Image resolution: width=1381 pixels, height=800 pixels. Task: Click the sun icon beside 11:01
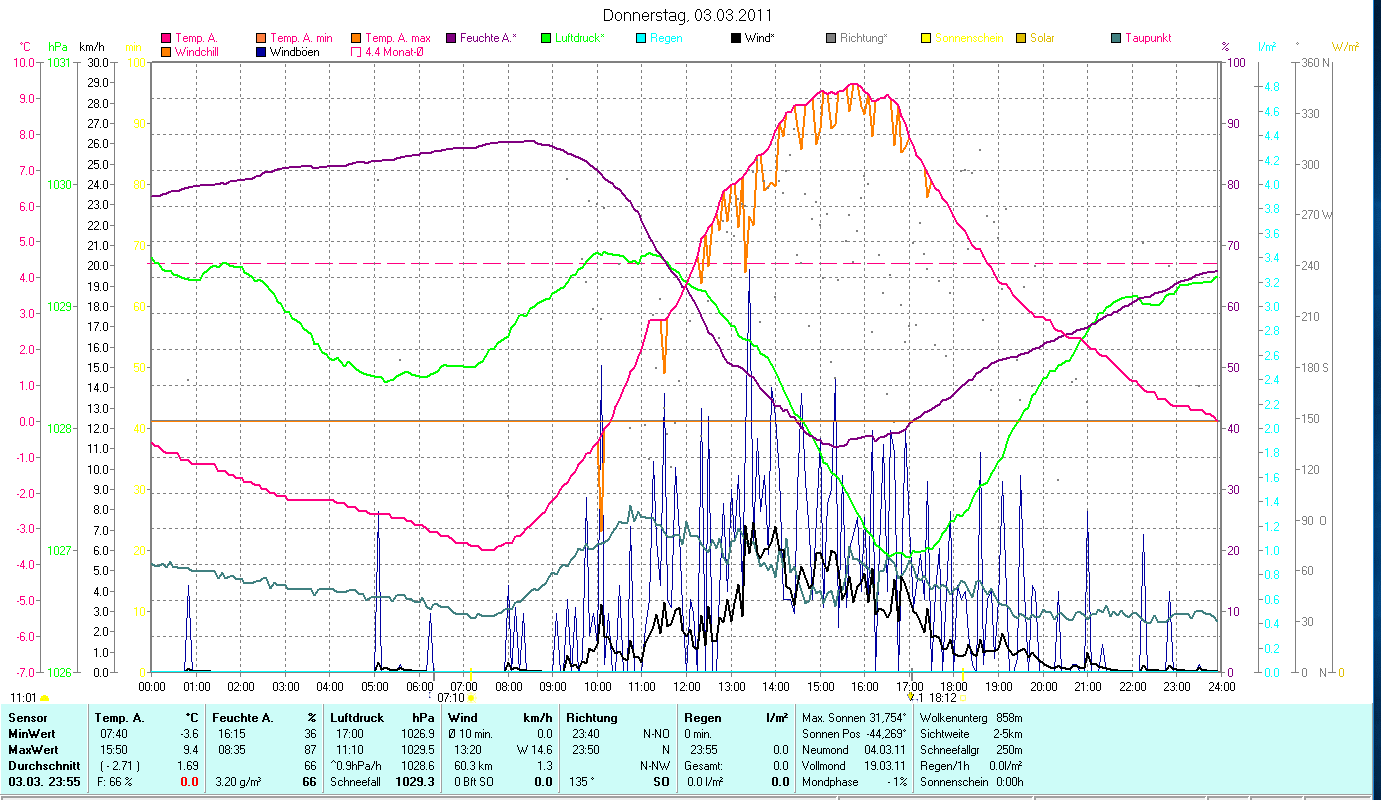click(45, 698)
